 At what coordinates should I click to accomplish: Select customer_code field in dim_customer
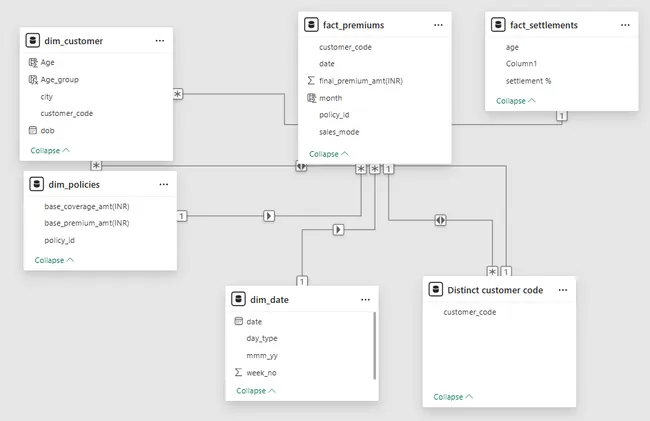coord(67,113)
